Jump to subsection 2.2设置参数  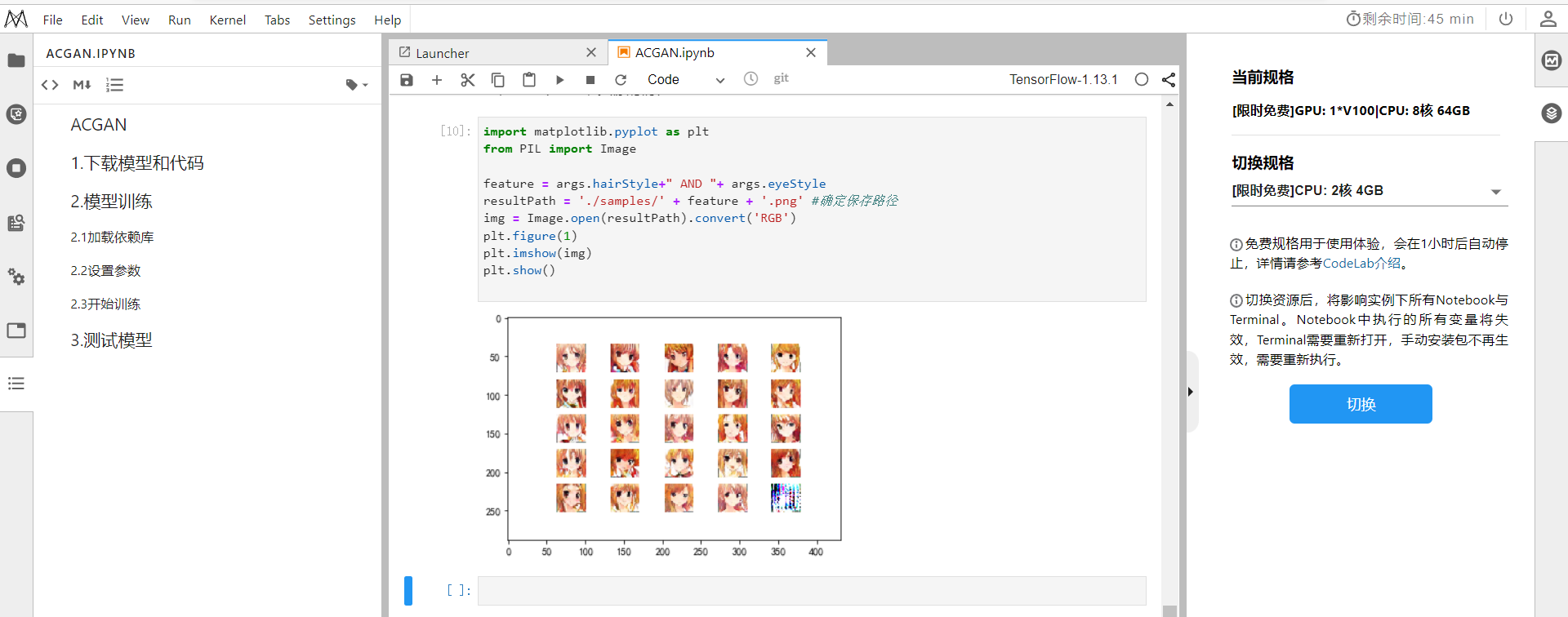pyautogui.click(x=105, y=271)
